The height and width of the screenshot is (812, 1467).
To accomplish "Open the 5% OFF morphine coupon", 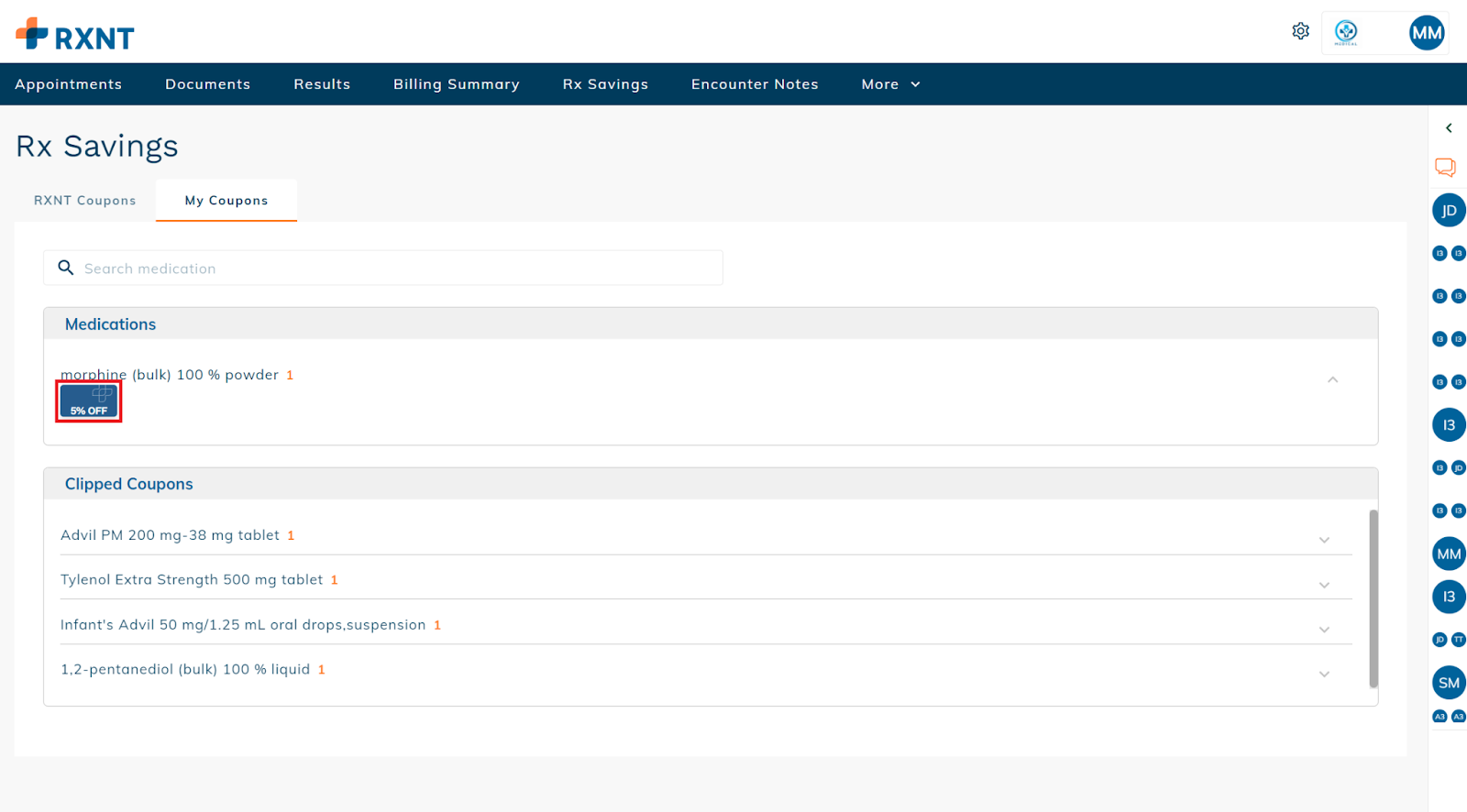I will pos(89,401).
